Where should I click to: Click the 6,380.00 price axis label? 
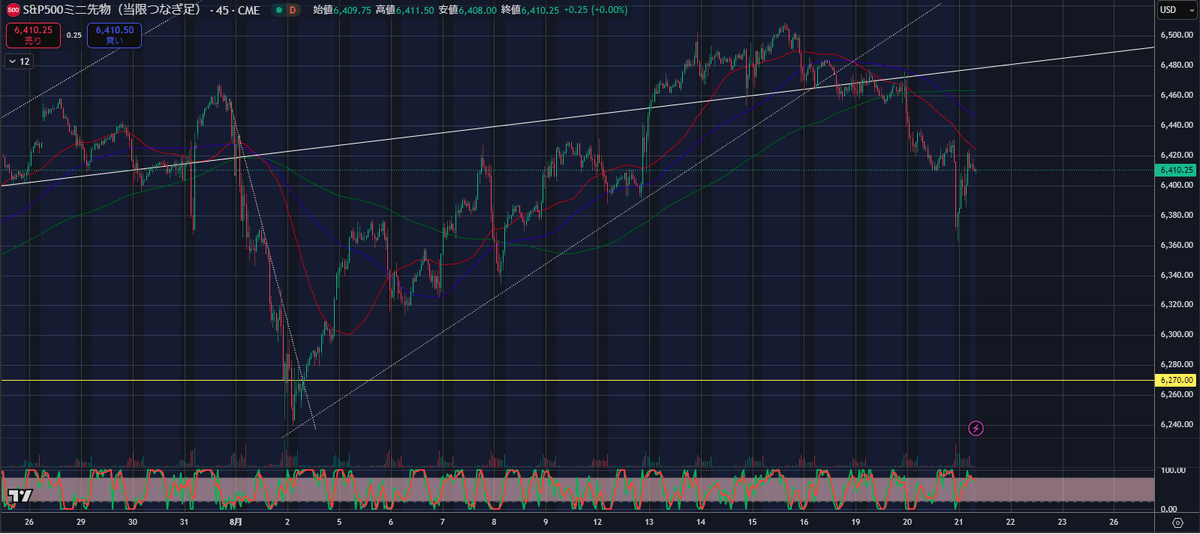(1175, 215)
